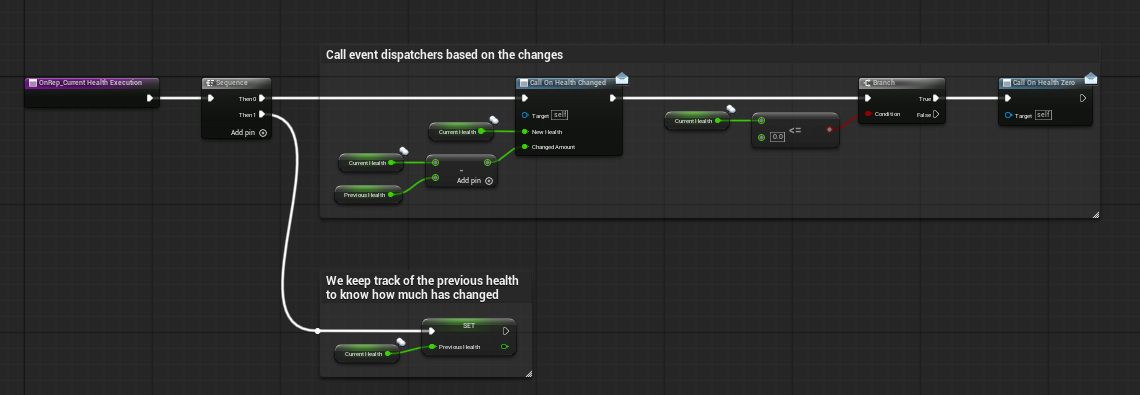
Task: Click the SET node's exec input pin
Action: coord(432,331)
